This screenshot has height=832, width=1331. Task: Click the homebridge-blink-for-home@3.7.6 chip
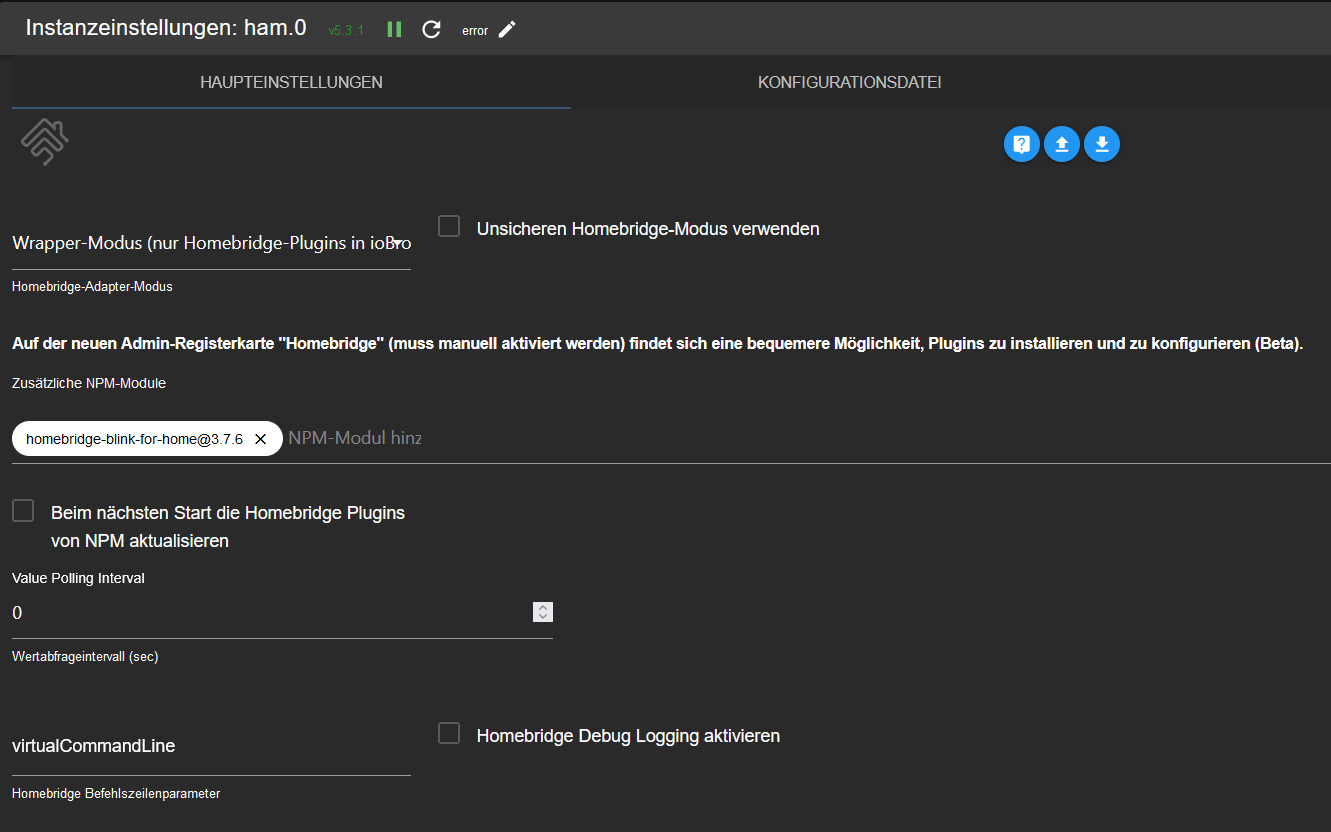(x=134, y=438)
